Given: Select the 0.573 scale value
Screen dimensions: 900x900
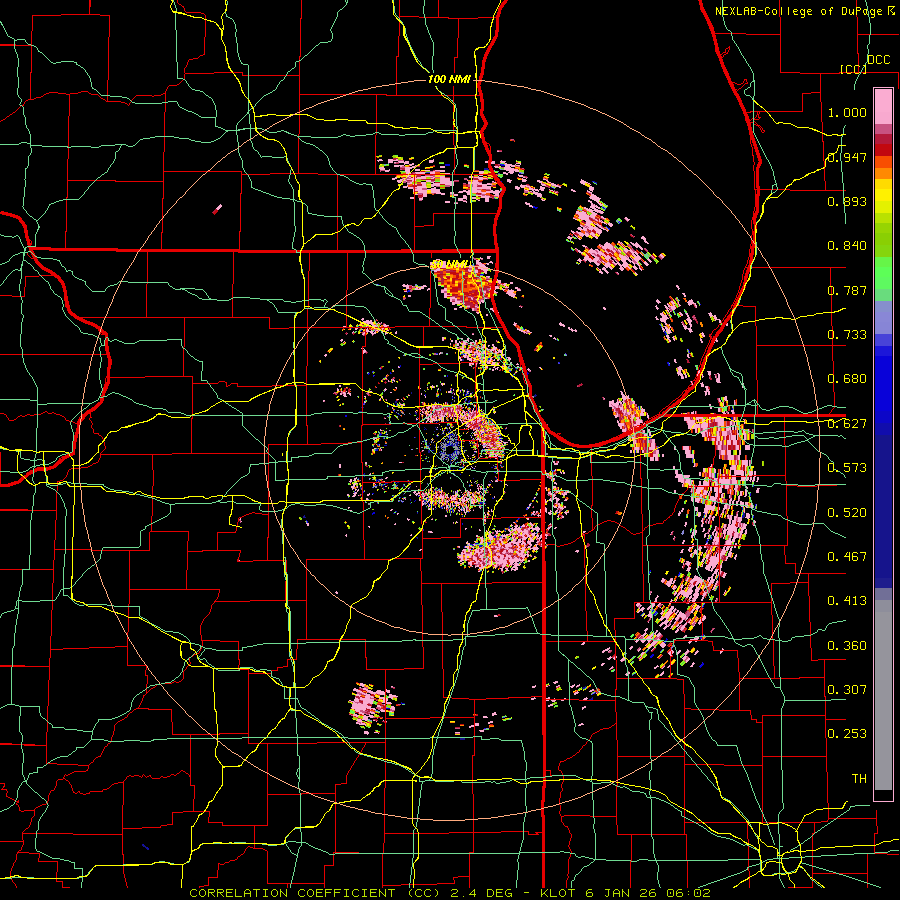Looking at the screenshot, I should click(847, 468).
